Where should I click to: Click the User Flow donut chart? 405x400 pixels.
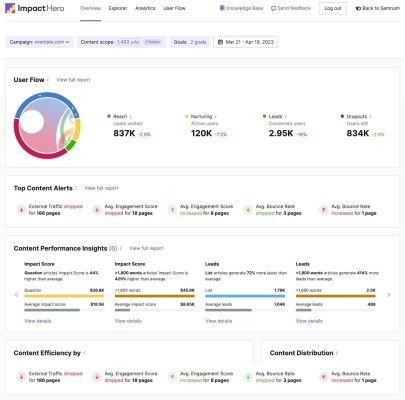pos(47,125)
